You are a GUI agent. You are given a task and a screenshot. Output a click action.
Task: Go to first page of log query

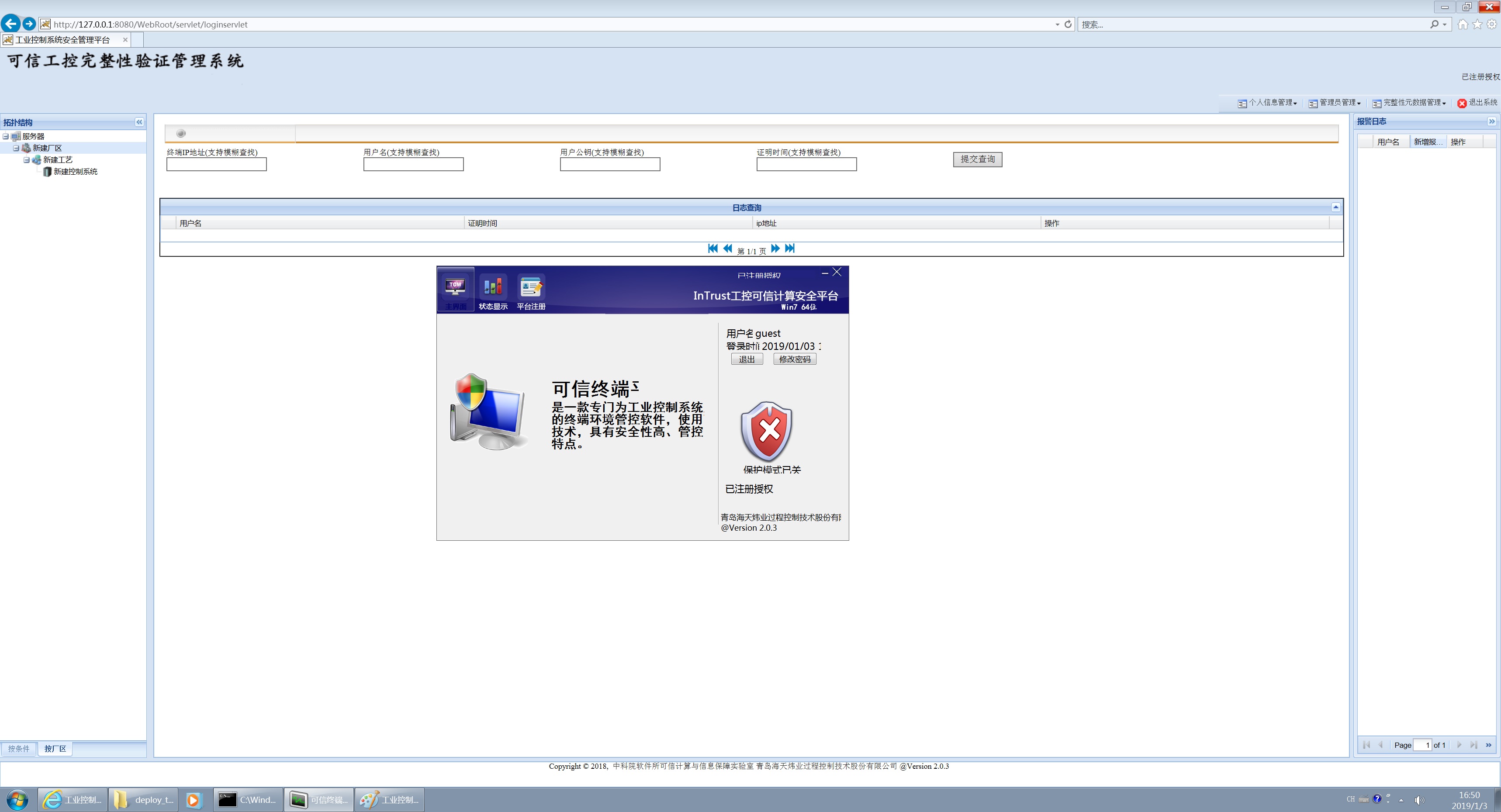point(712,249)
